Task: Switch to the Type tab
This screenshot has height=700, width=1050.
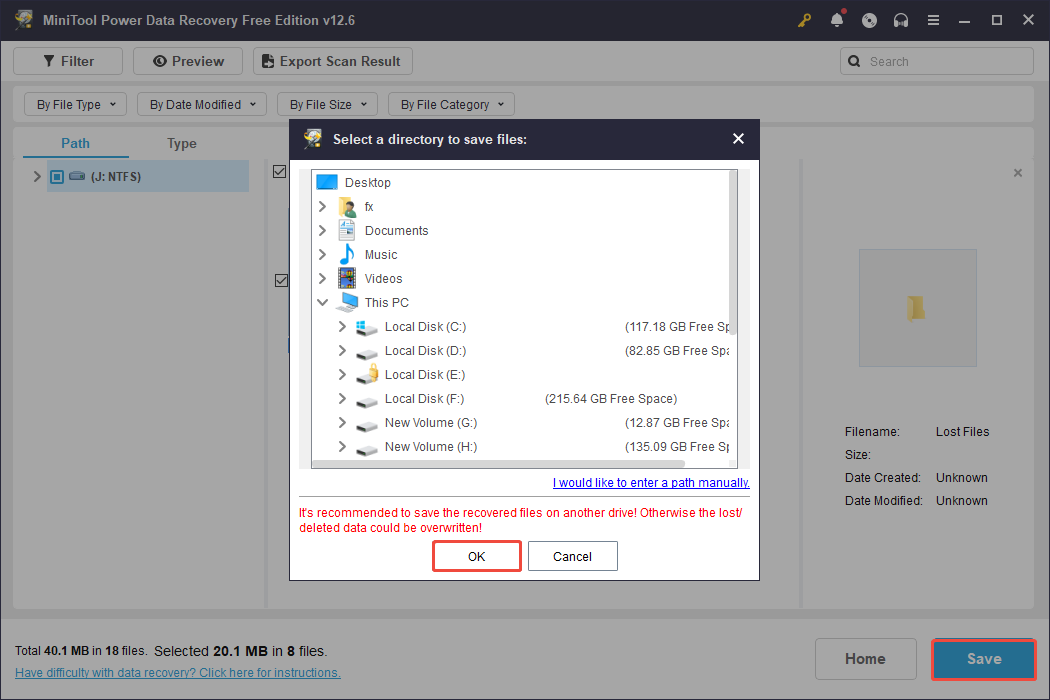Action: point(181,143)
